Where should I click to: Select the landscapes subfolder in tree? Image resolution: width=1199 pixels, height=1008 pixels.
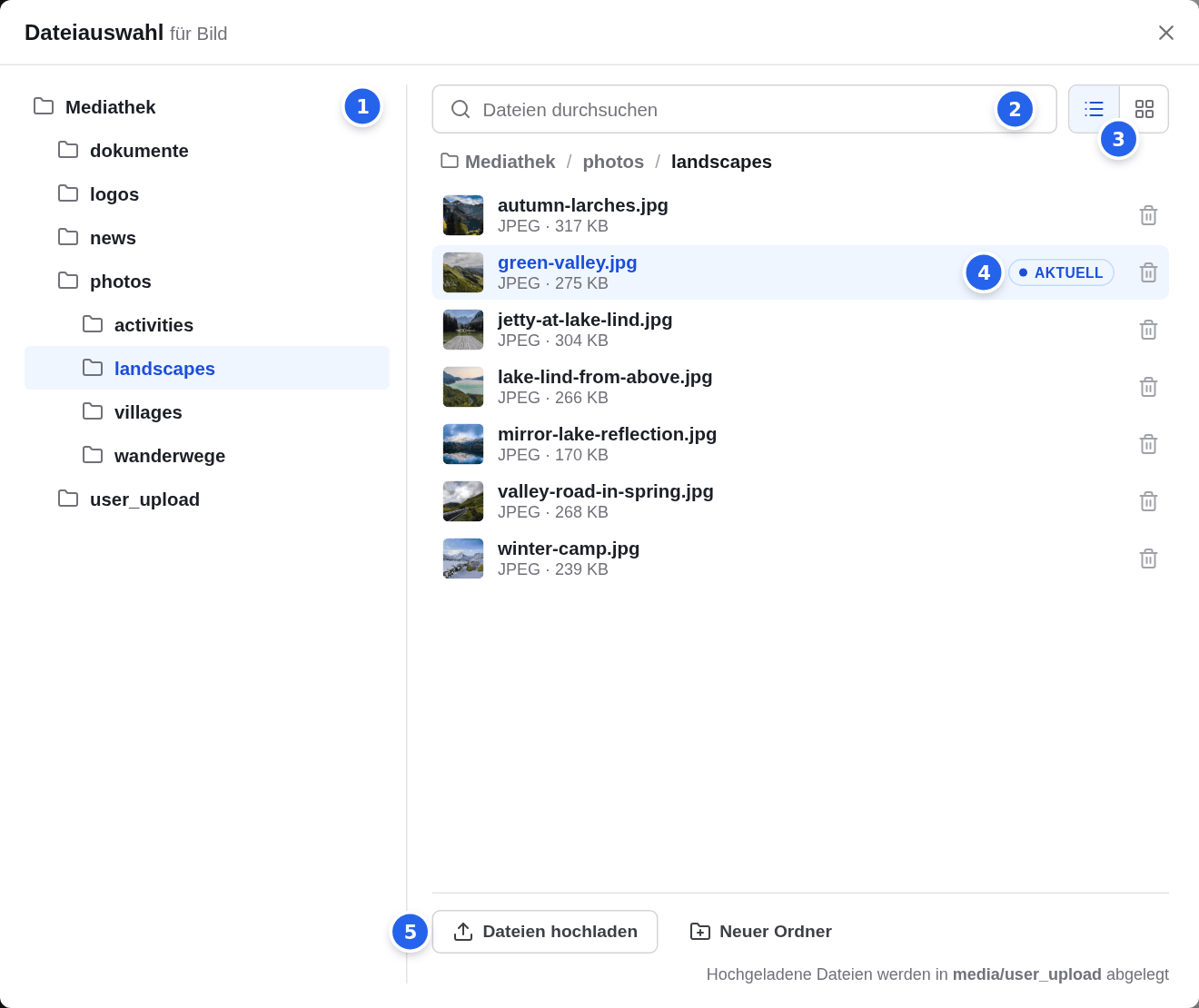(x=207, y=368)
